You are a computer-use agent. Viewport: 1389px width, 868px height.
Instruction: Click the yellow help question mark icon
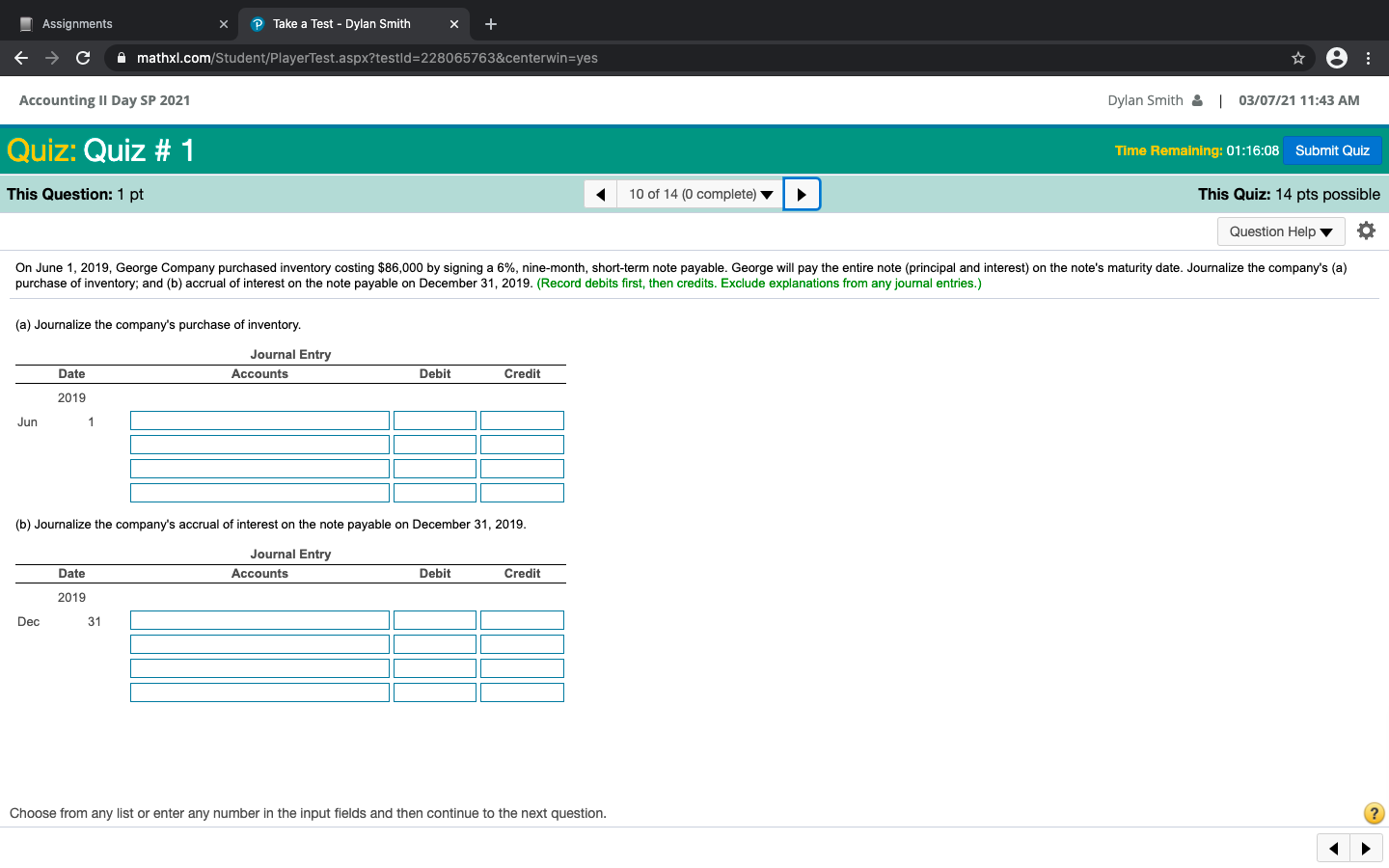tap(1374, 813)
